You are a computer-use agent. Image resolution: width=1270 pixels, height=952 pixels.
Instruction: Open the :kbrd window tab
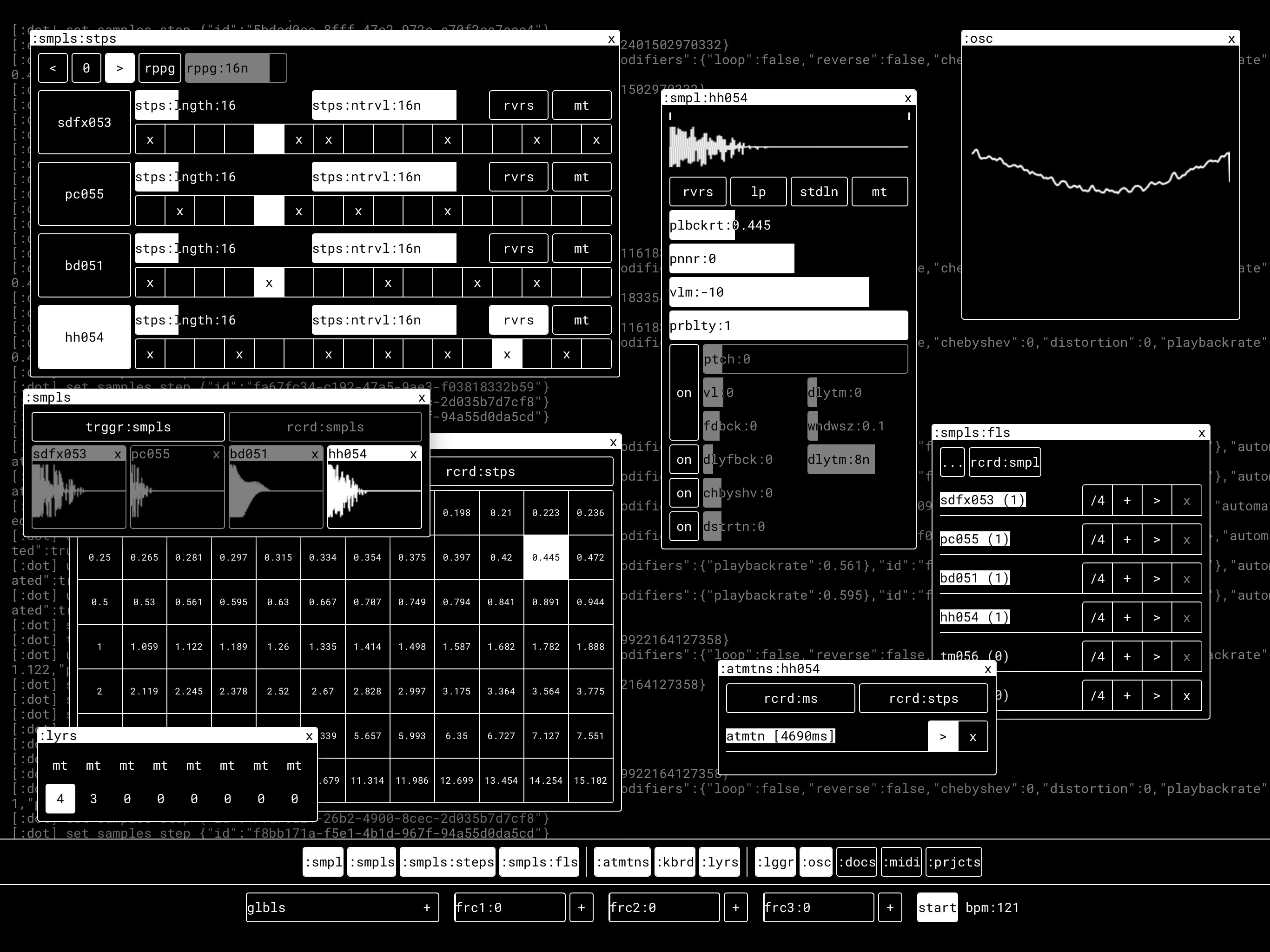675,862
